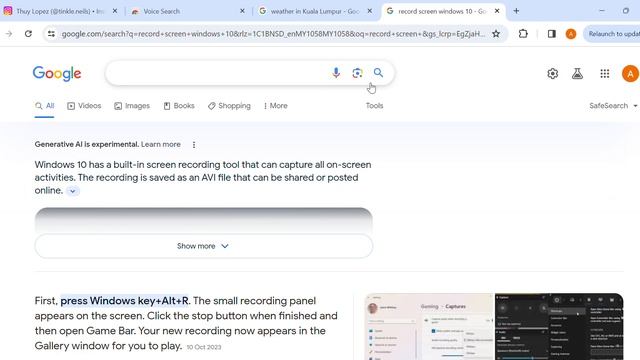Select the Shopping results filter
The height and width of the screenshot is (360, 640).
pyautogui.click(x=229, y=106)
